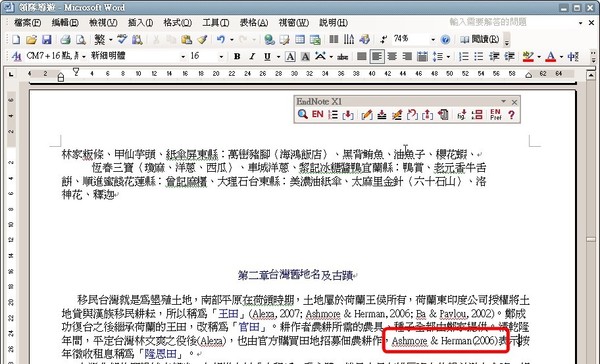Toggle center alignment button
Image resolution: width=600 pixels, height=364 pixels.
coord(392,57)
